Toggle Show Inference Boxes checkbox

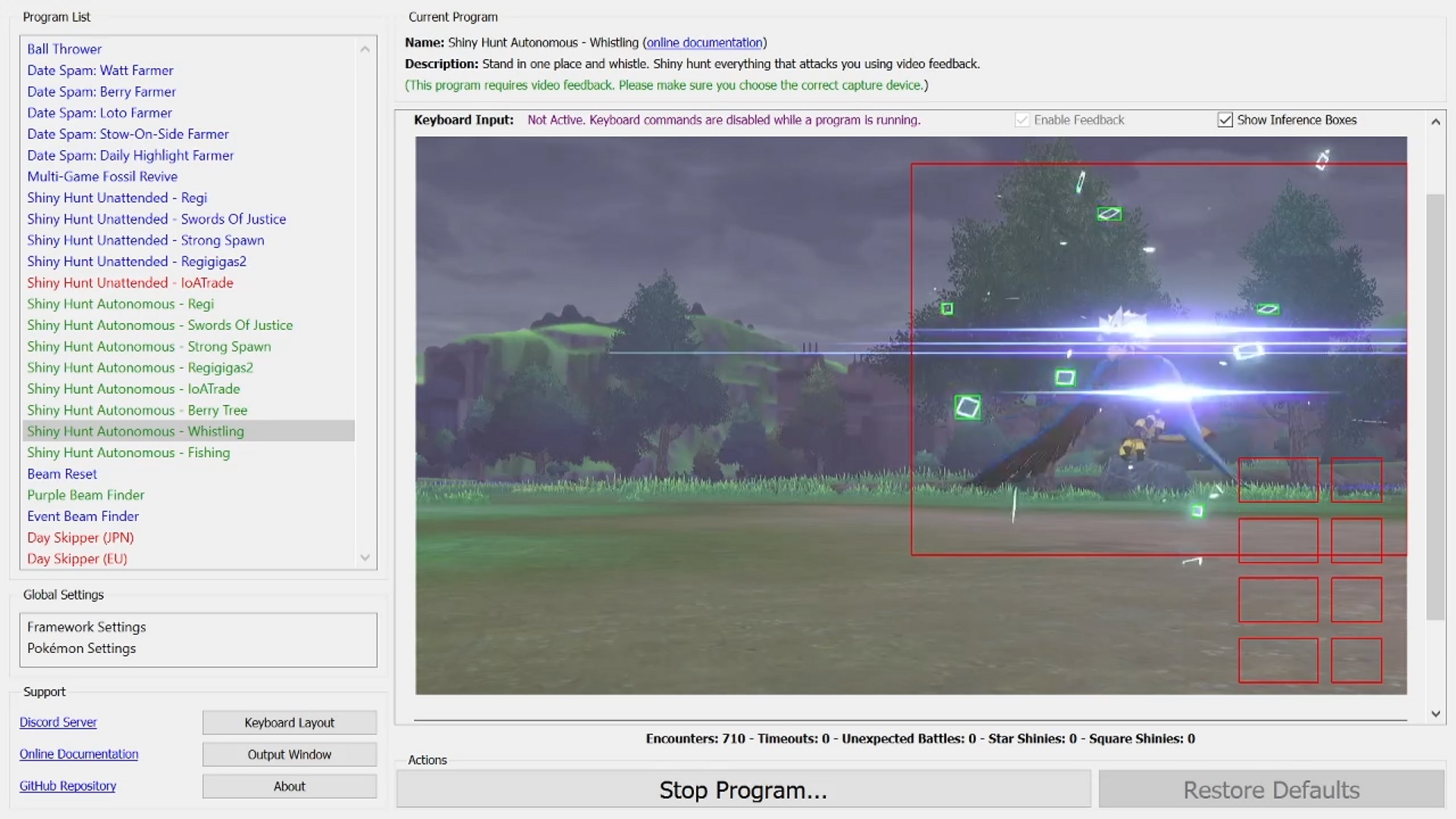(1225, 120)
